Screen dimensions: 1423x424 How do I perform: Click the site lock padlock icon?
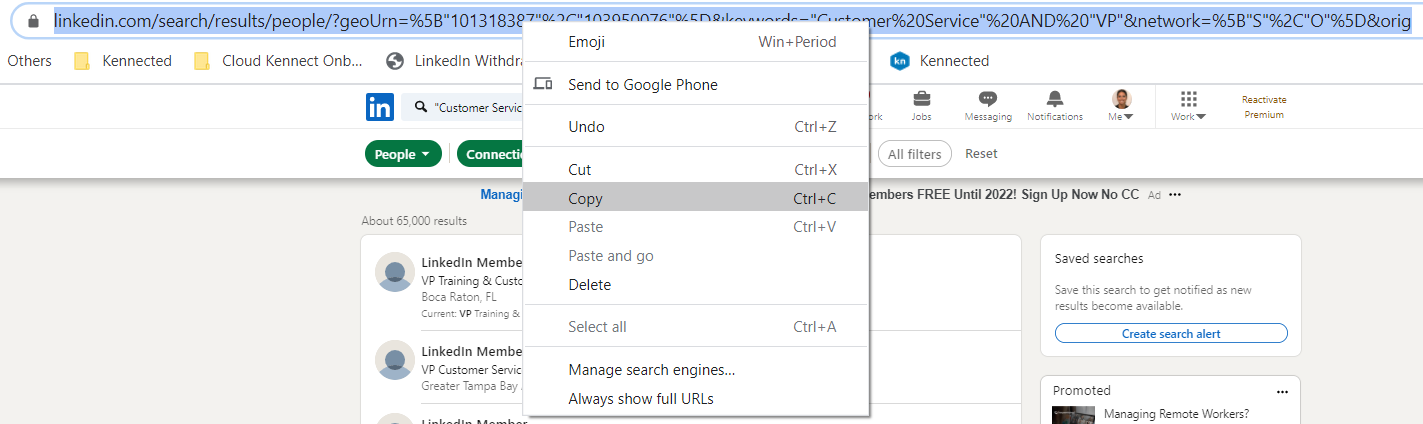click(33, 21)
